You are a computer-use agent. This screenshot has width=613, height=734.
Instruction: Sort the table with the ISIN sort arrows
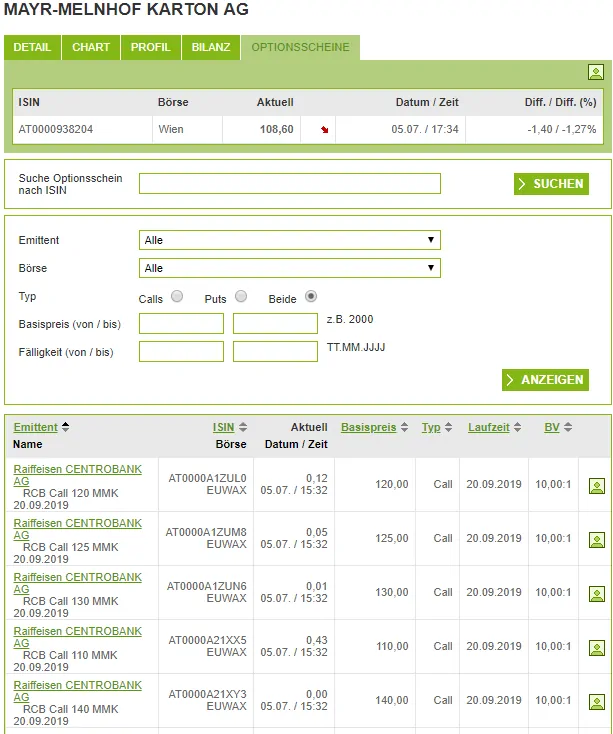243,427
